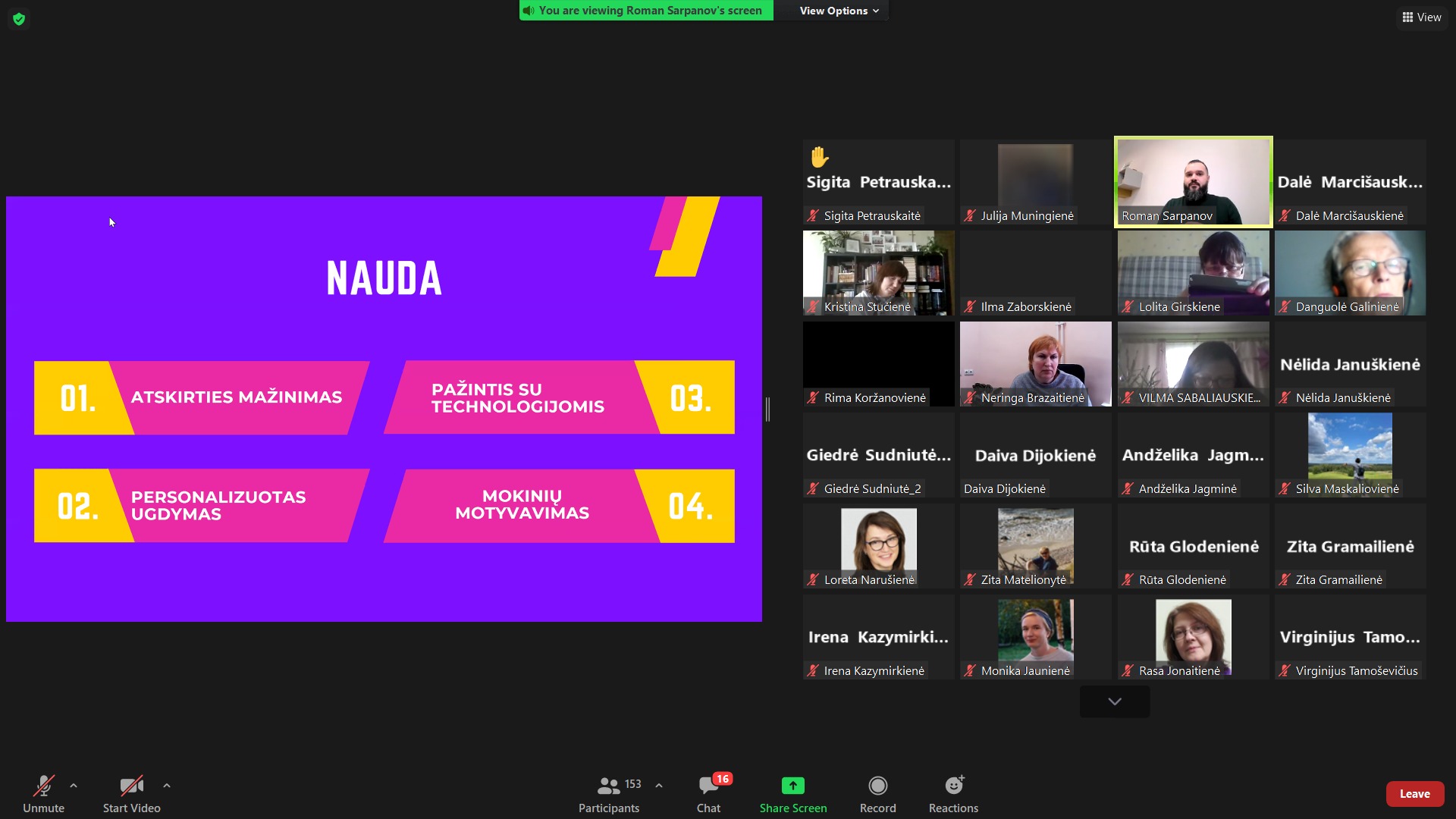Expand participants options arrow
Screen dimensions: 1456x819
click(659, 786)
